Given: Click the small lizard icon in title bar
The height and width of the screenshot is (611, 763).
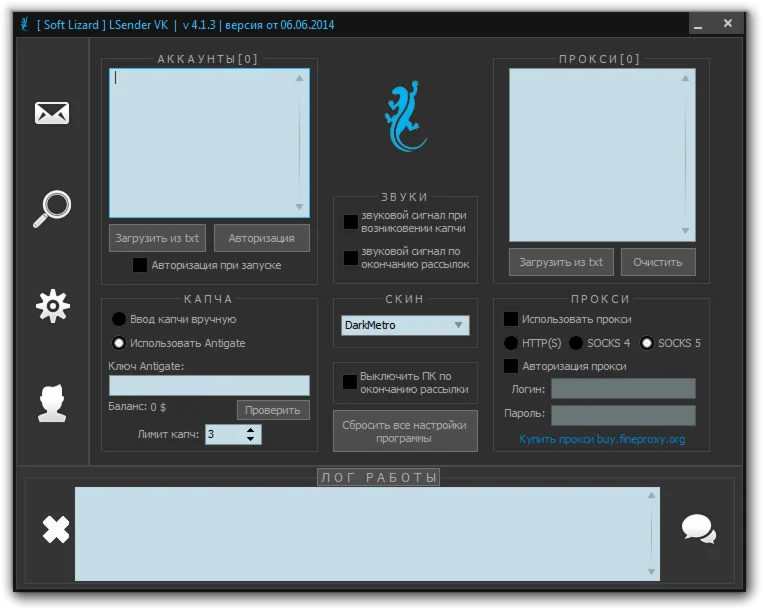Looking at the screenshot, I should coord(24,23).
